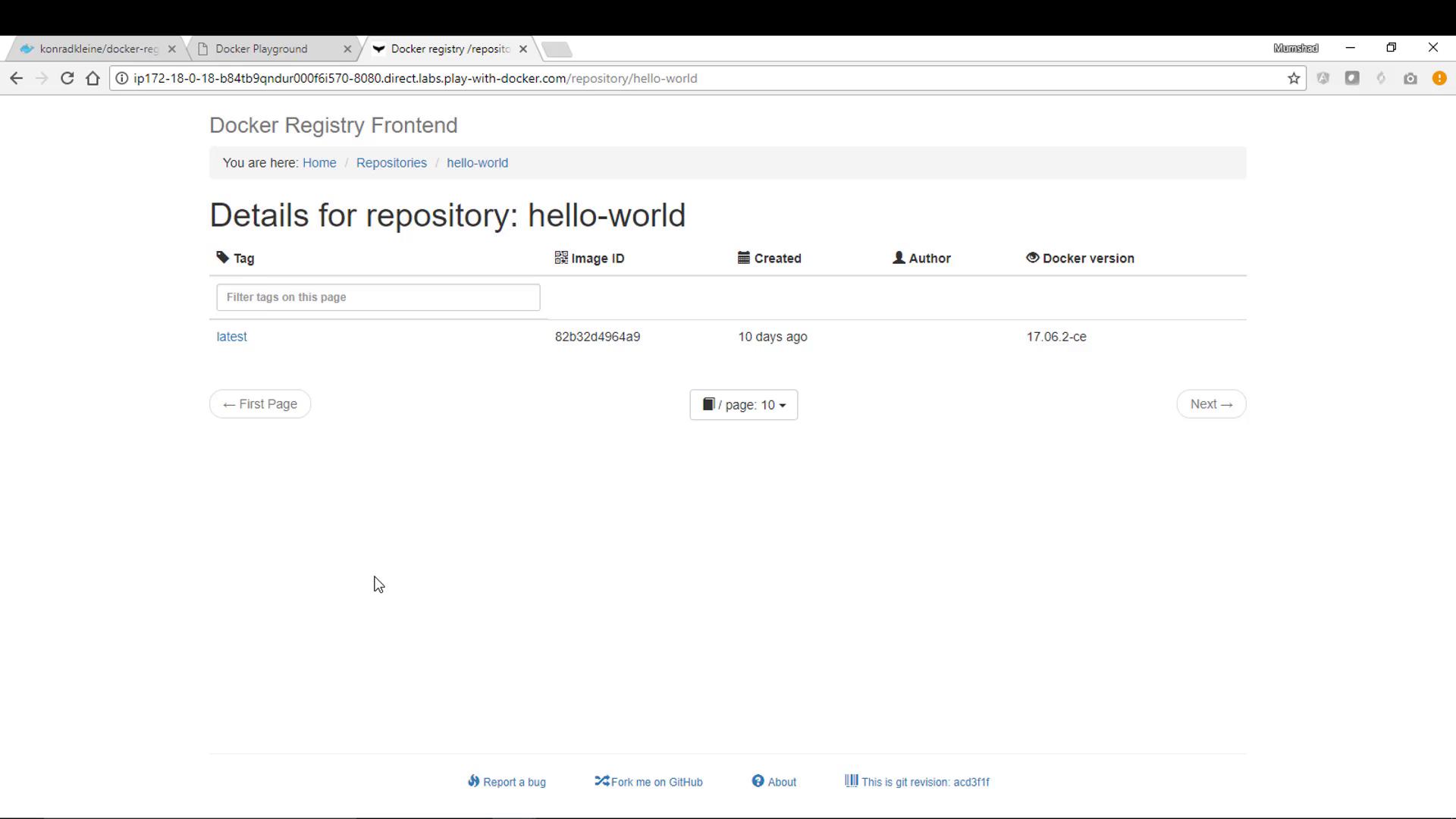Image resolution: width=1456 pixels, height=819 pixels.
Task: Click the browser home icon
Action: 93,78
